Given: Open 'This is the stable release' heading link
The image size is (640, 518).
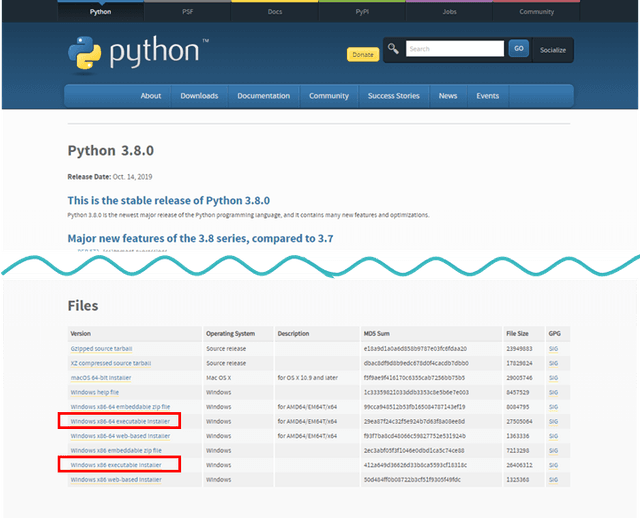Looking at the screenshot, I should pyautogui.click(x=169, y=200).
